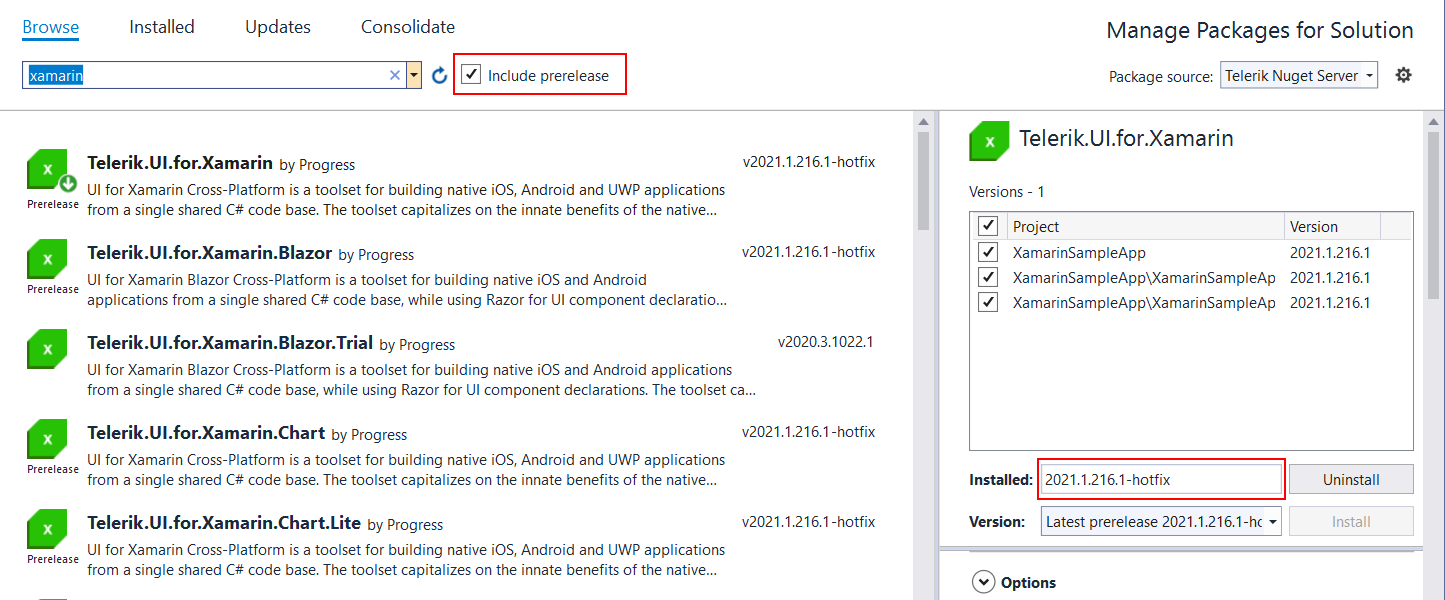Click the XamarinSampleApp project name in the first row

(x=1079, y=252)
